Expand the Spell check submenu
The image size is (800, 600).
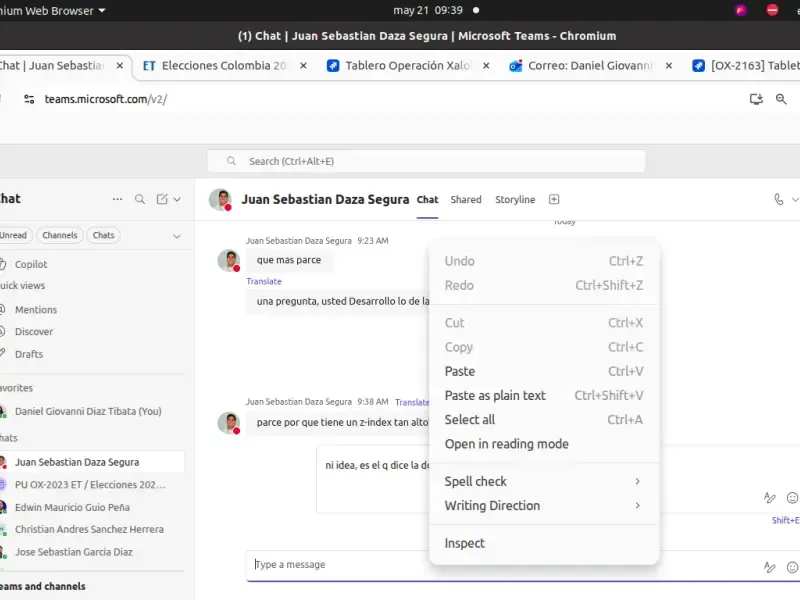544,481
